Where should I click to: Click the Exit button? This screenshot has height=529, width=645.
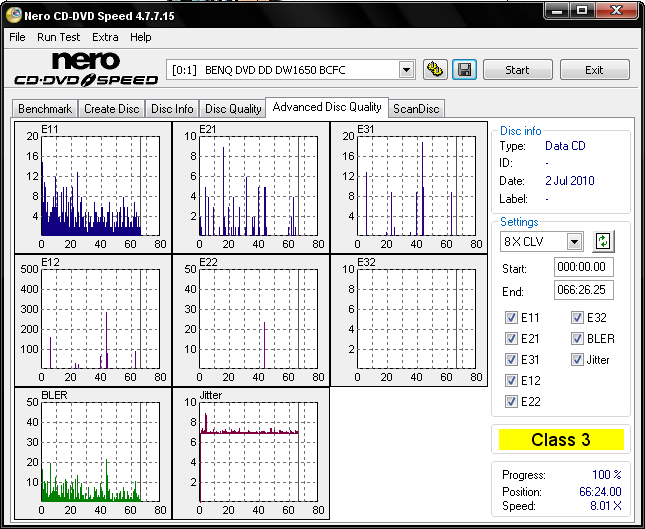(594, 70)
